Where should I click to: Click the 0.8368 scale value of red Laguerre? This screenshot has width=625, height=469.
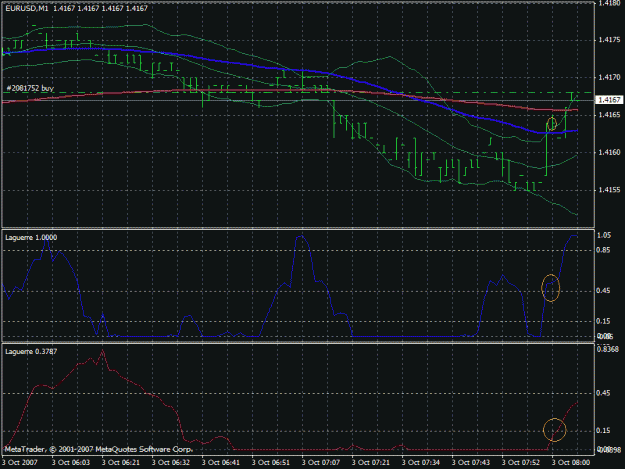(x=608, y=349)
